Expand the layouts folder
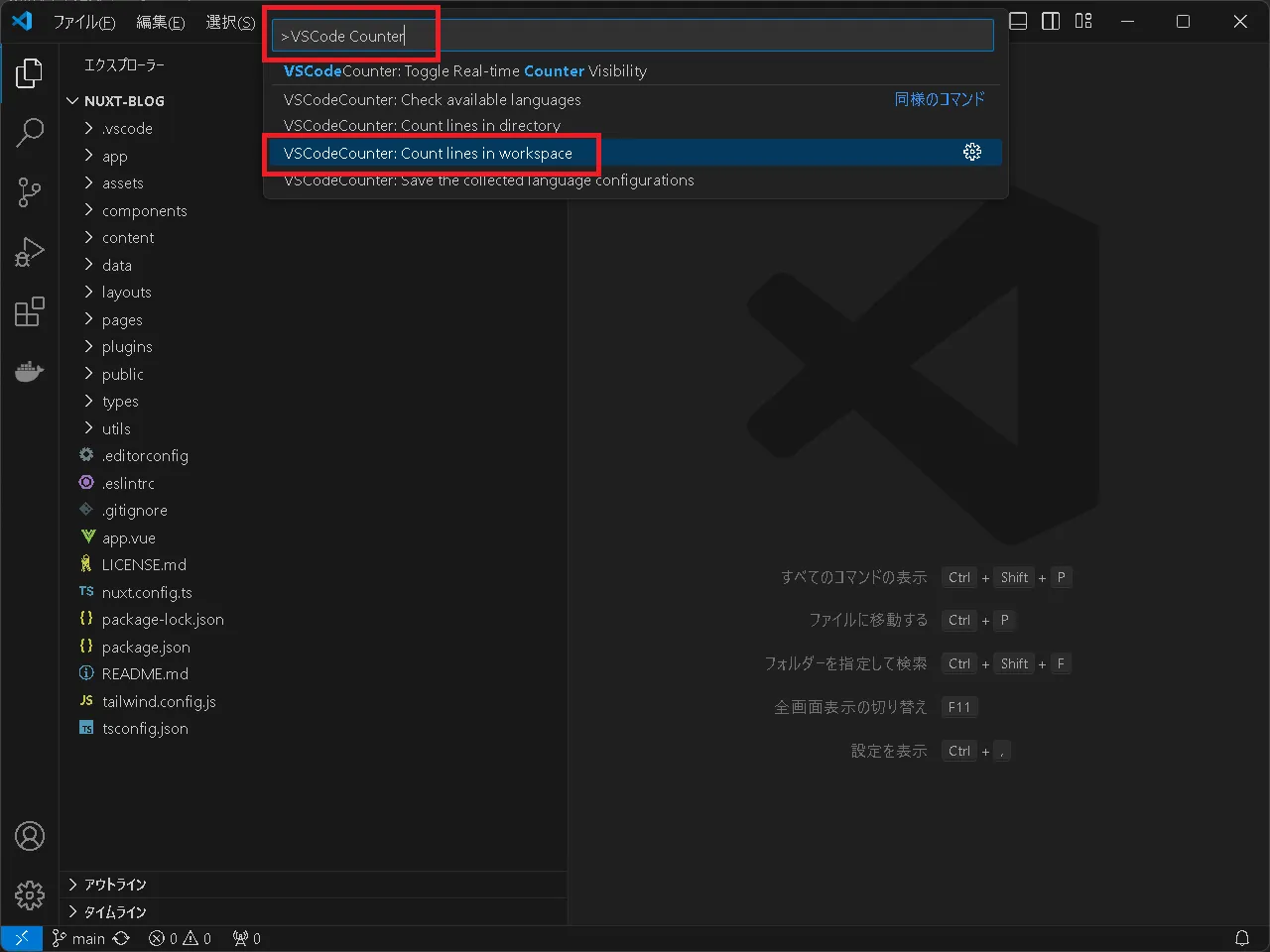 [x=314, y=293]
